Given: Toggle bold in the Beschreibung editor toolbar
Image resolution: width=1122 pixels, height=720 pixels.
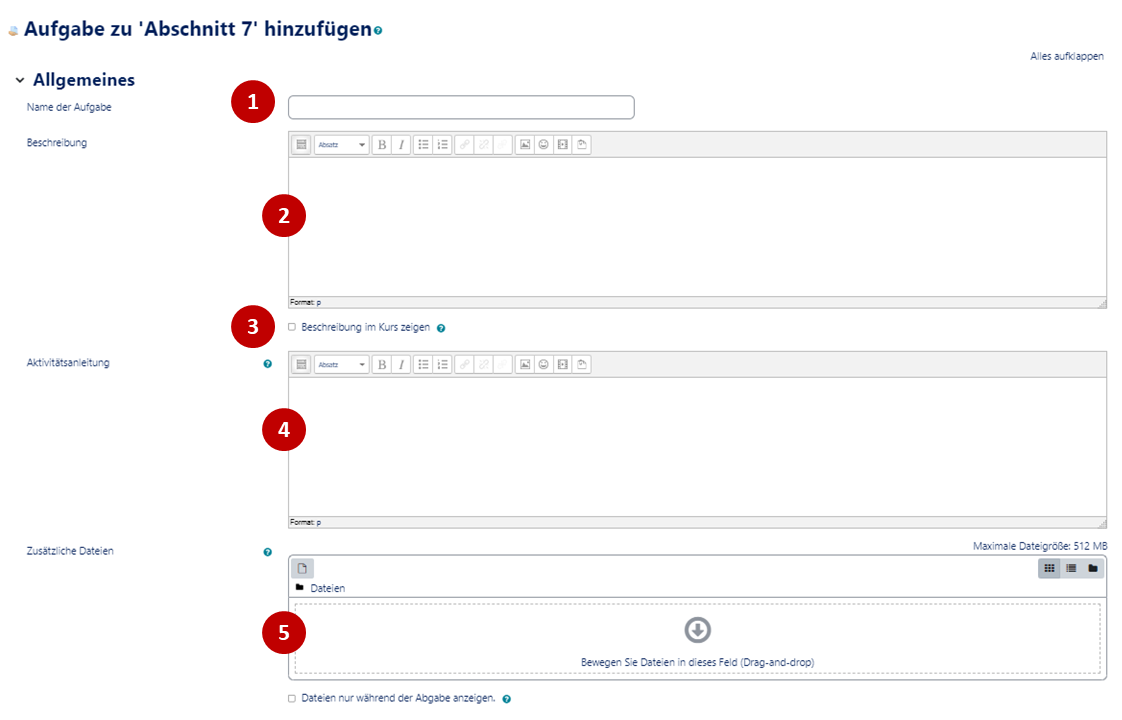Looking at the screenshot, I should [x=381, y=145].
